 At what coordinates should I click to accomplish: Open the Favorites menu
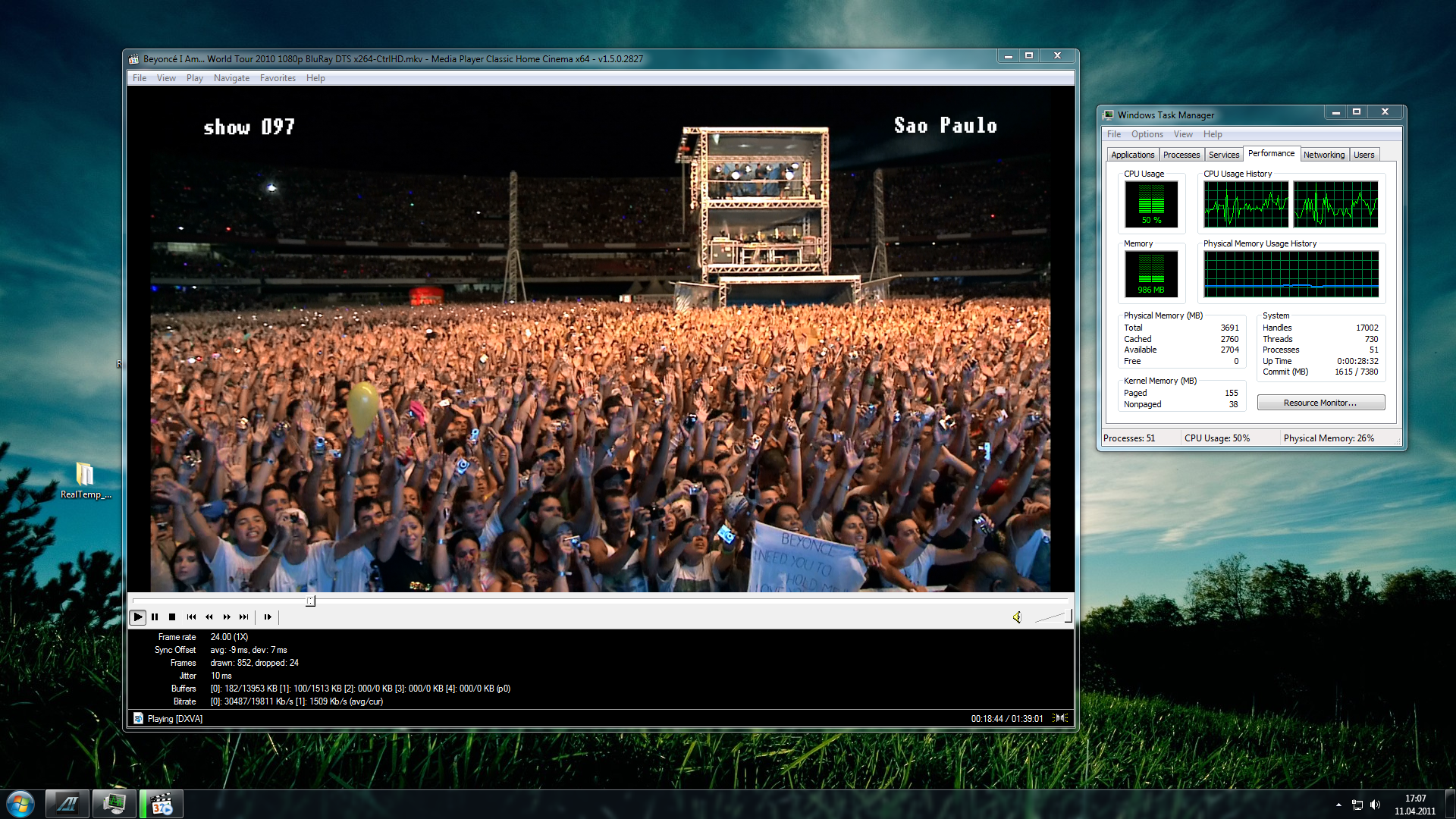coord(278,78)
